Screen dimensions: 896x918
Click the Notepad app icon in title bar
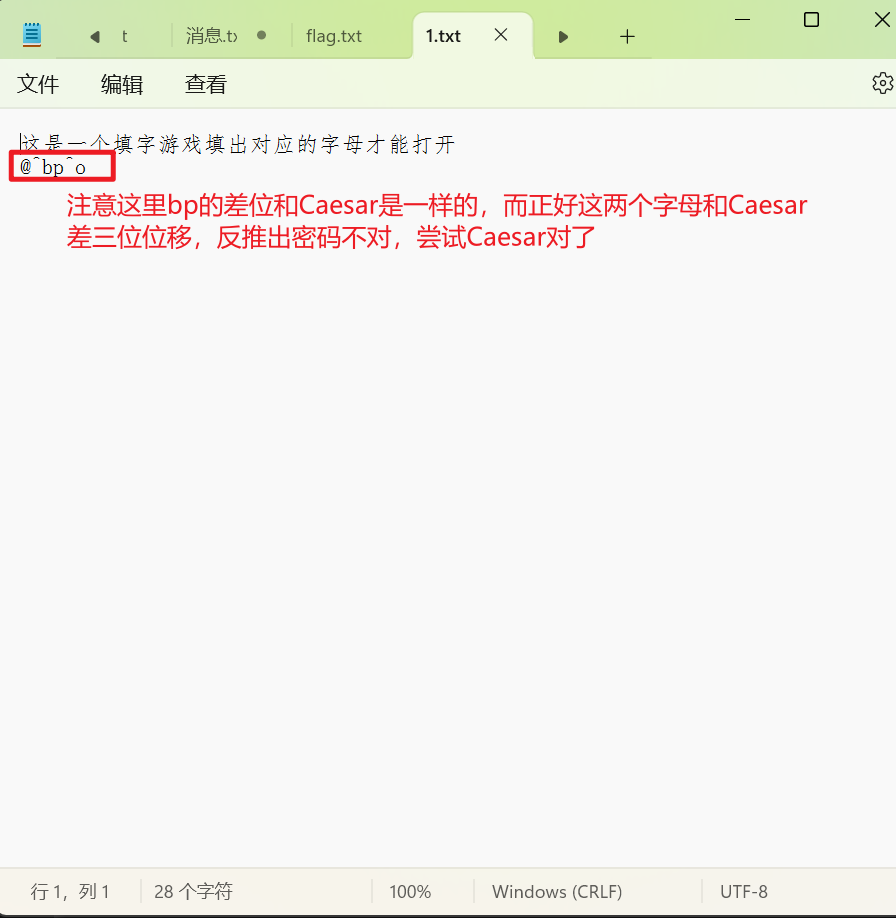(32, 35)
